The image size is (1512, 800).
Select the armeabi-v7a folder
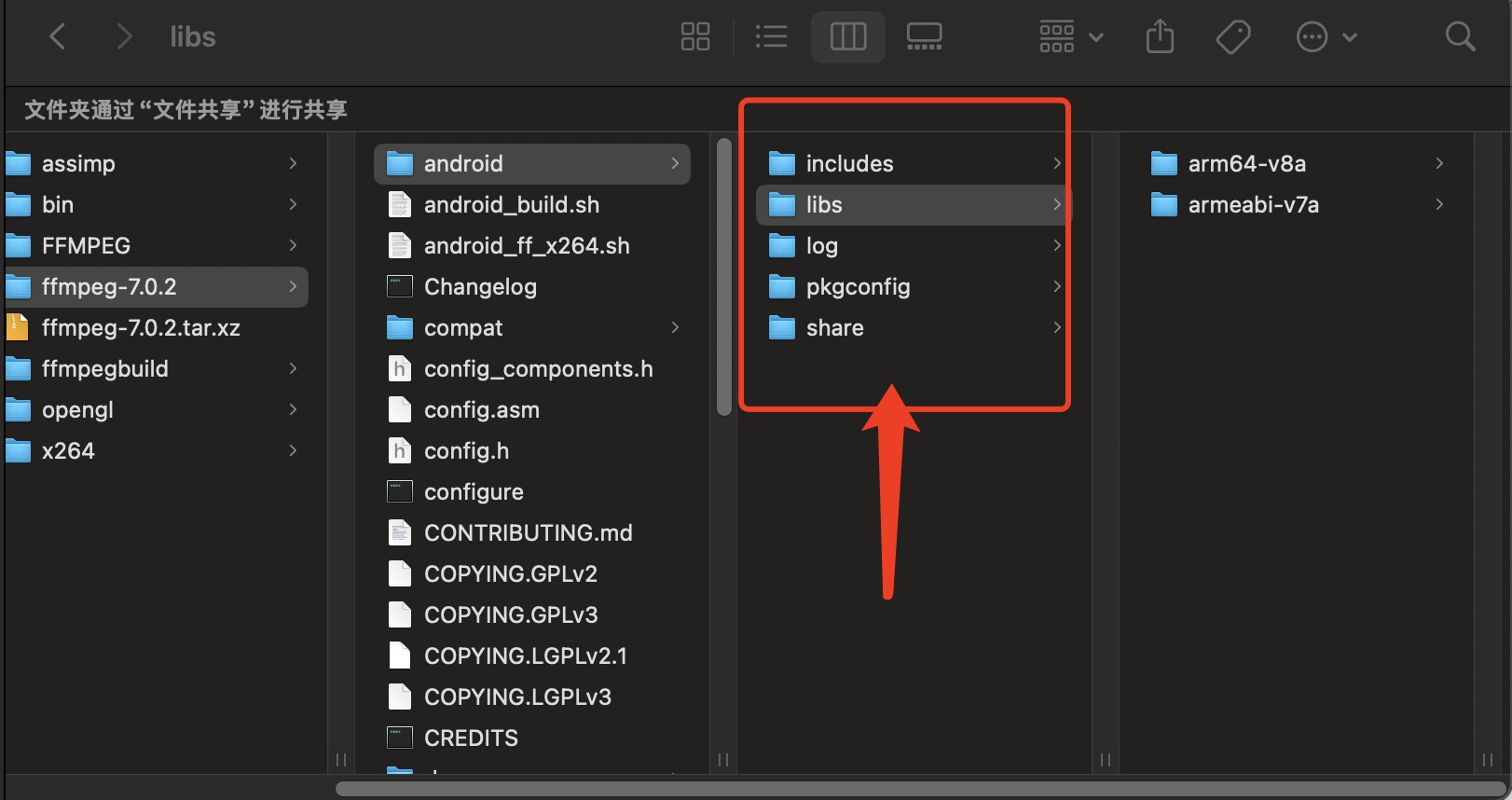pyautogui.click(x=1296, y=205)
